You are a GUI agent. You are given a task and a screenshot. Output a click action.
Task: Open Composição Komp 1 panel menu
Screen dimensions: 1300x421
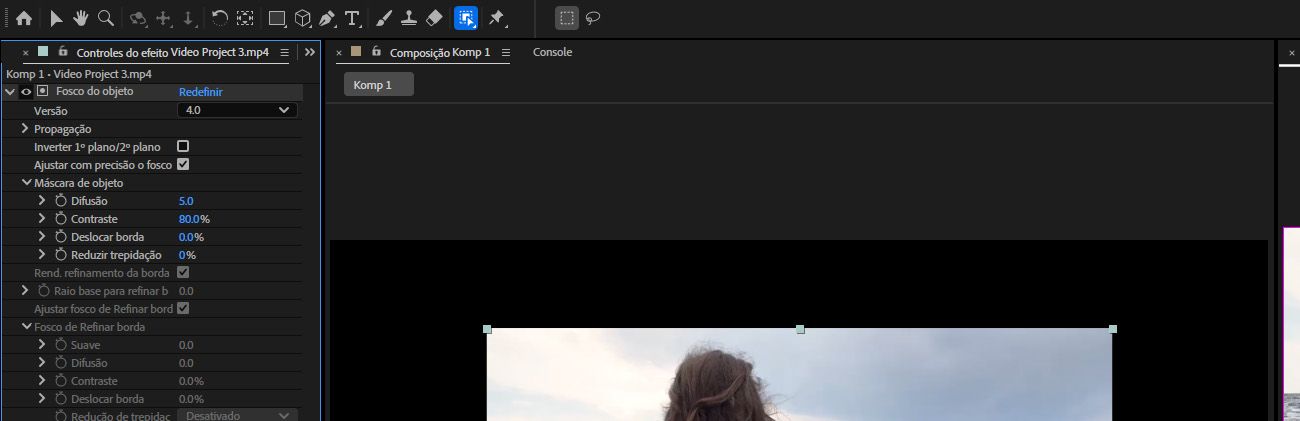505,52
